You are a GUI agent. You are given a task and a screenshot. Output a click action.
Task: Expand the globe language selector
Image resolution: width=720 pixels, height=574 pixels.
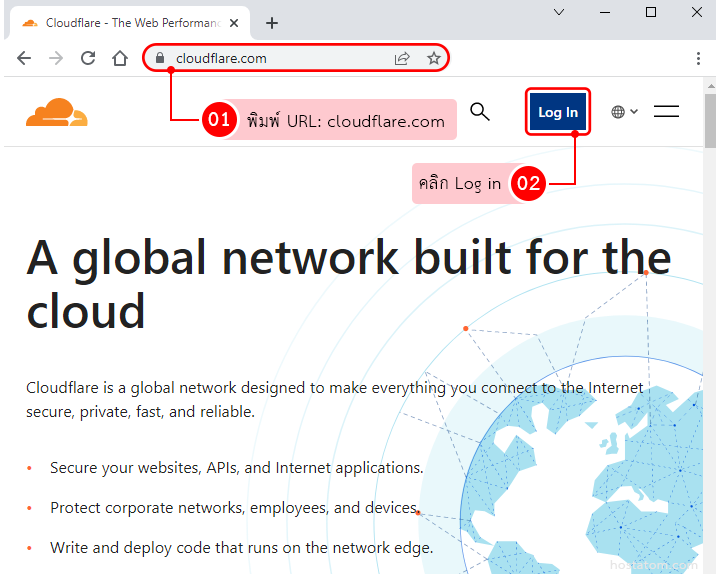(624, 112)
